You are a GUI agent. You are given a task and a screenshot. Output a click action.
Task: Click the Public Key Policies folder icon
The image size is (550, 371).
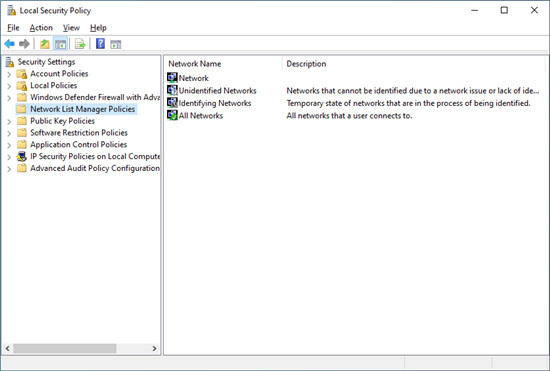point(22,121)
